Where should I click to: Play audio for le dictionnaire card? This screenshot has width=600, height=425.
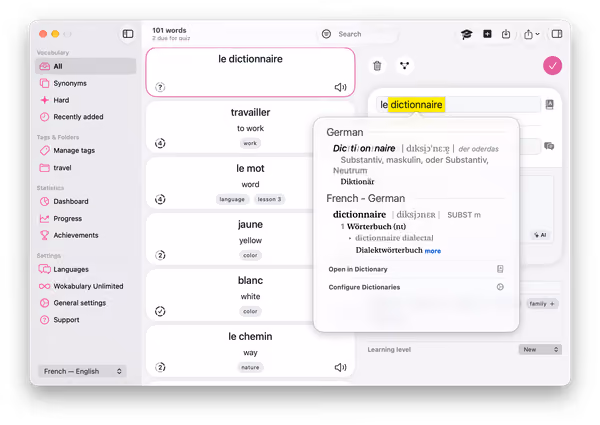340,87
